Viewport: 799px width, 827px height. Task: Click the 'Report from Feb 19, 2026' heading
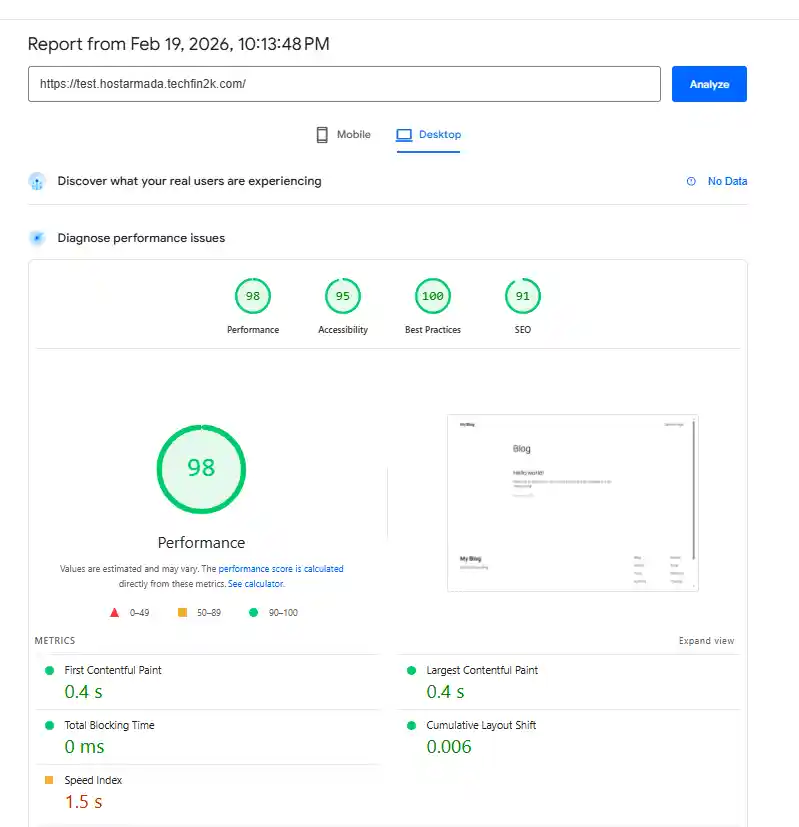pos(178,44)
